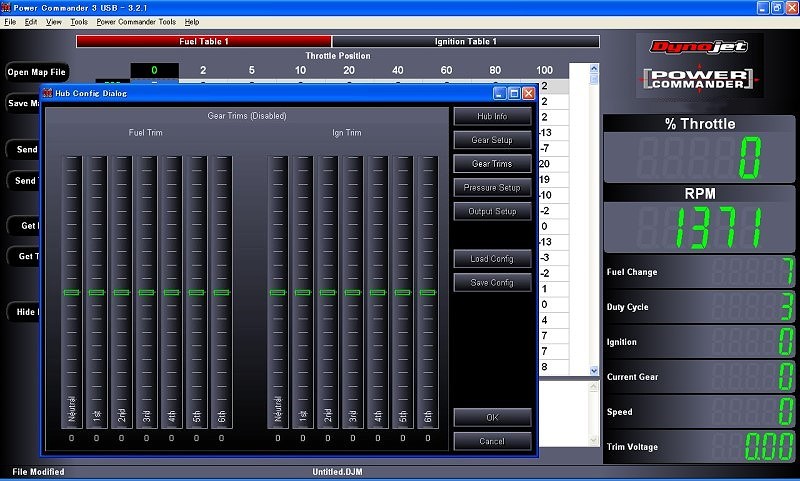800x481 pixels.
Task: Click Ign Trim 3rd gear slider handle
Action: point(353,292)
